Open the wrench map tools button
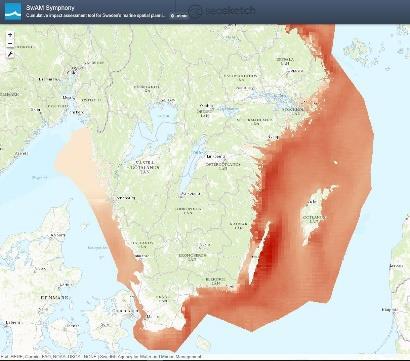The image size is (410, 361). pyautogui.click(x=10, y=54)
